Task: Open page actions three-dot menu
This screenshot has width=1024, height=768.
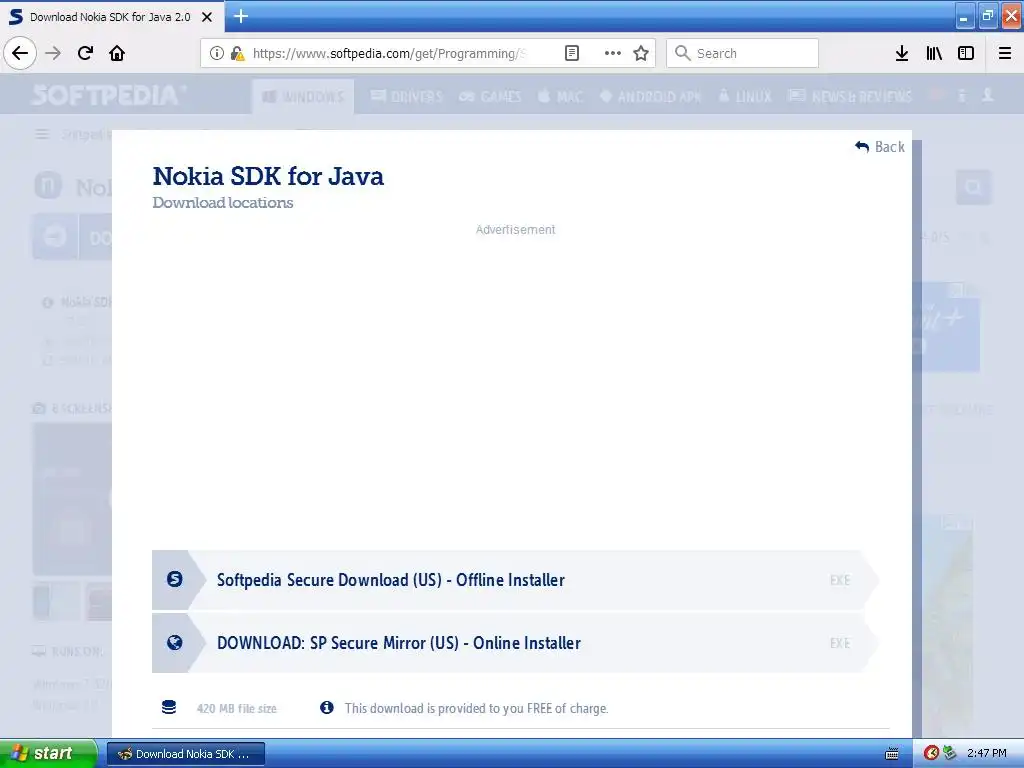Action: coord(613,53)
